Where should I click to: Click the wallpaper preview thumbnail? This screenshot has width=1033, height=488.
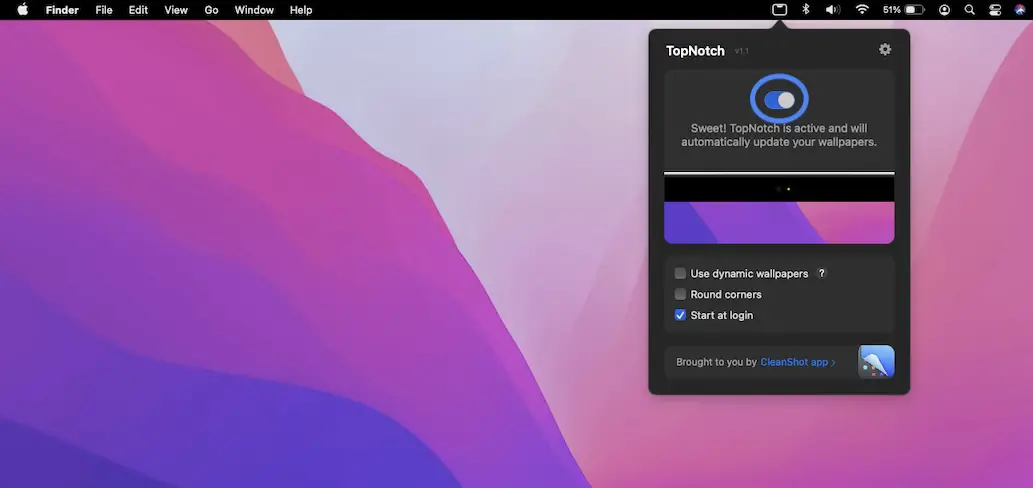coord(779,208)
